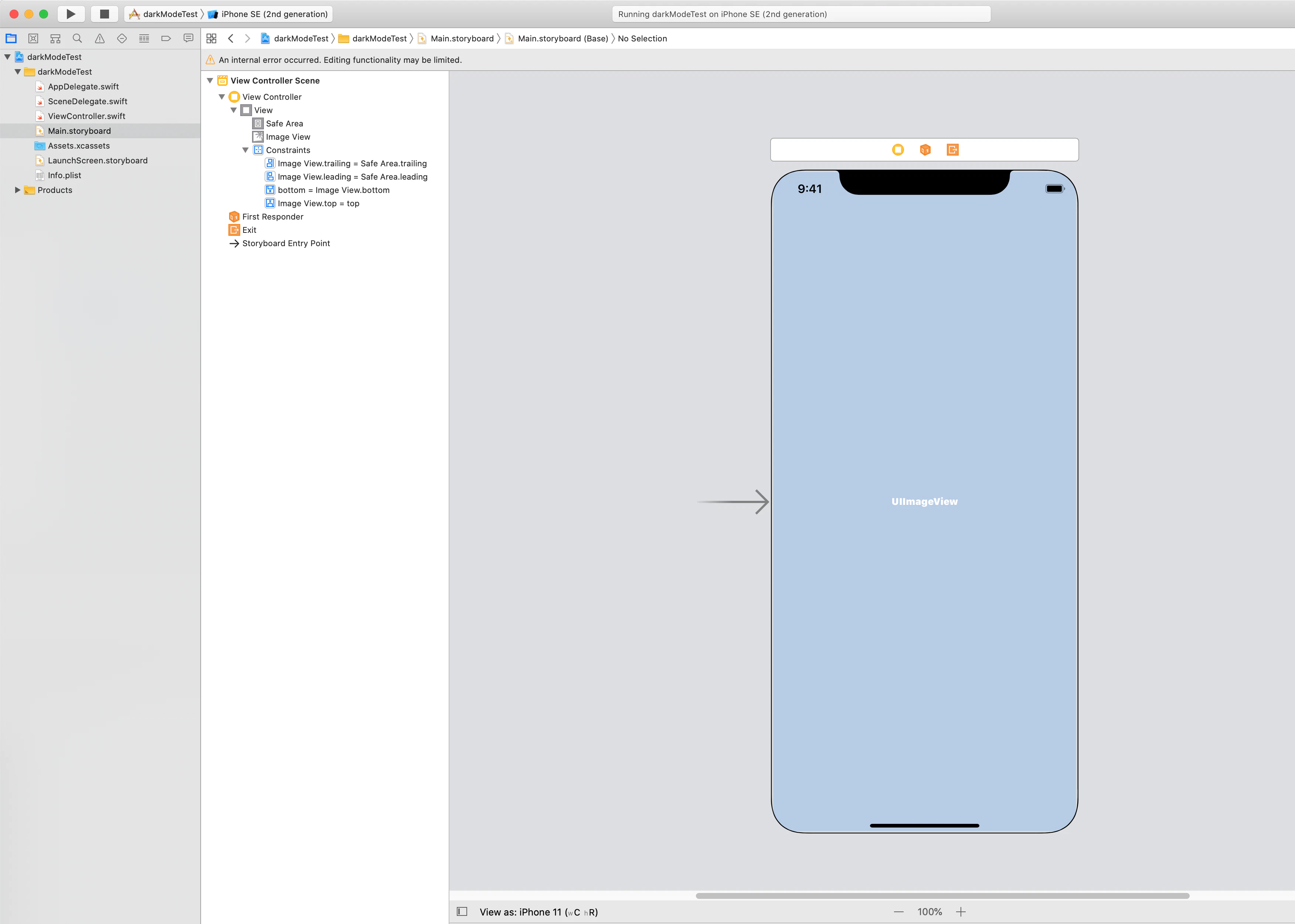Viewport: 1295px width, 924px height.
Task: Open the Breakpoint navigator
Action: (166, 39)
